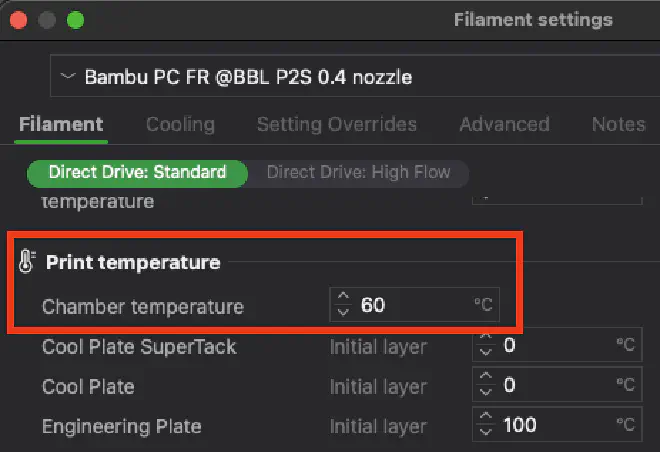Screen dimensions: 660x452
Task: Click the Cool Plate initial layer field
Action: [555, 386]
